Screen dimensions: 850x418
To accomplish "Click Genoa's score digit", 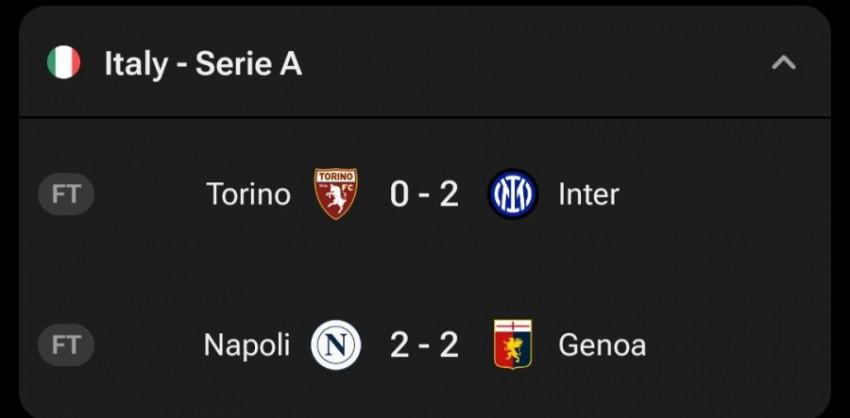I will click(x=449, y=345).
